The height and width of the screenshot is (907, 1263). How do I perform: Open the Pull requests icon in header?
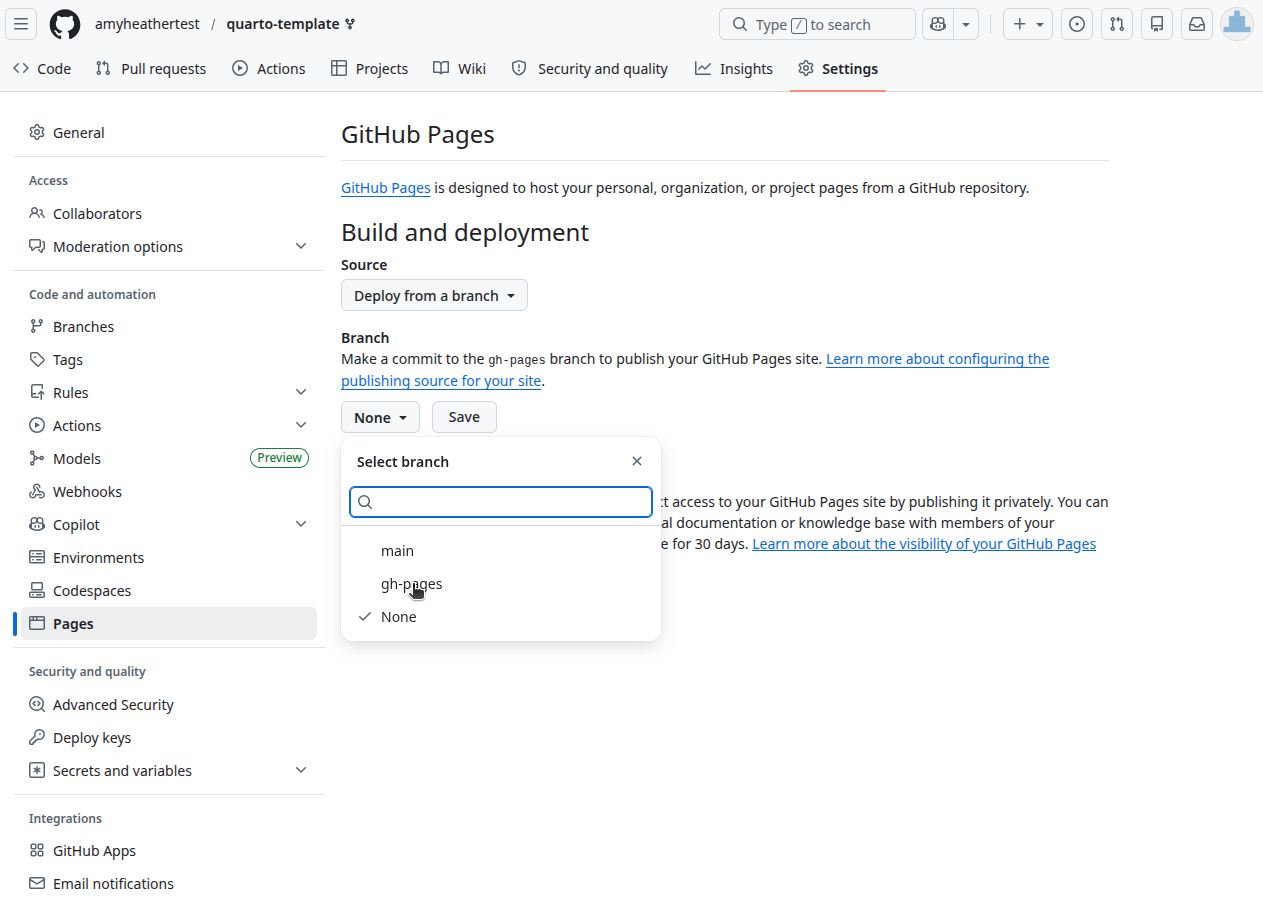click(1117, 24)
